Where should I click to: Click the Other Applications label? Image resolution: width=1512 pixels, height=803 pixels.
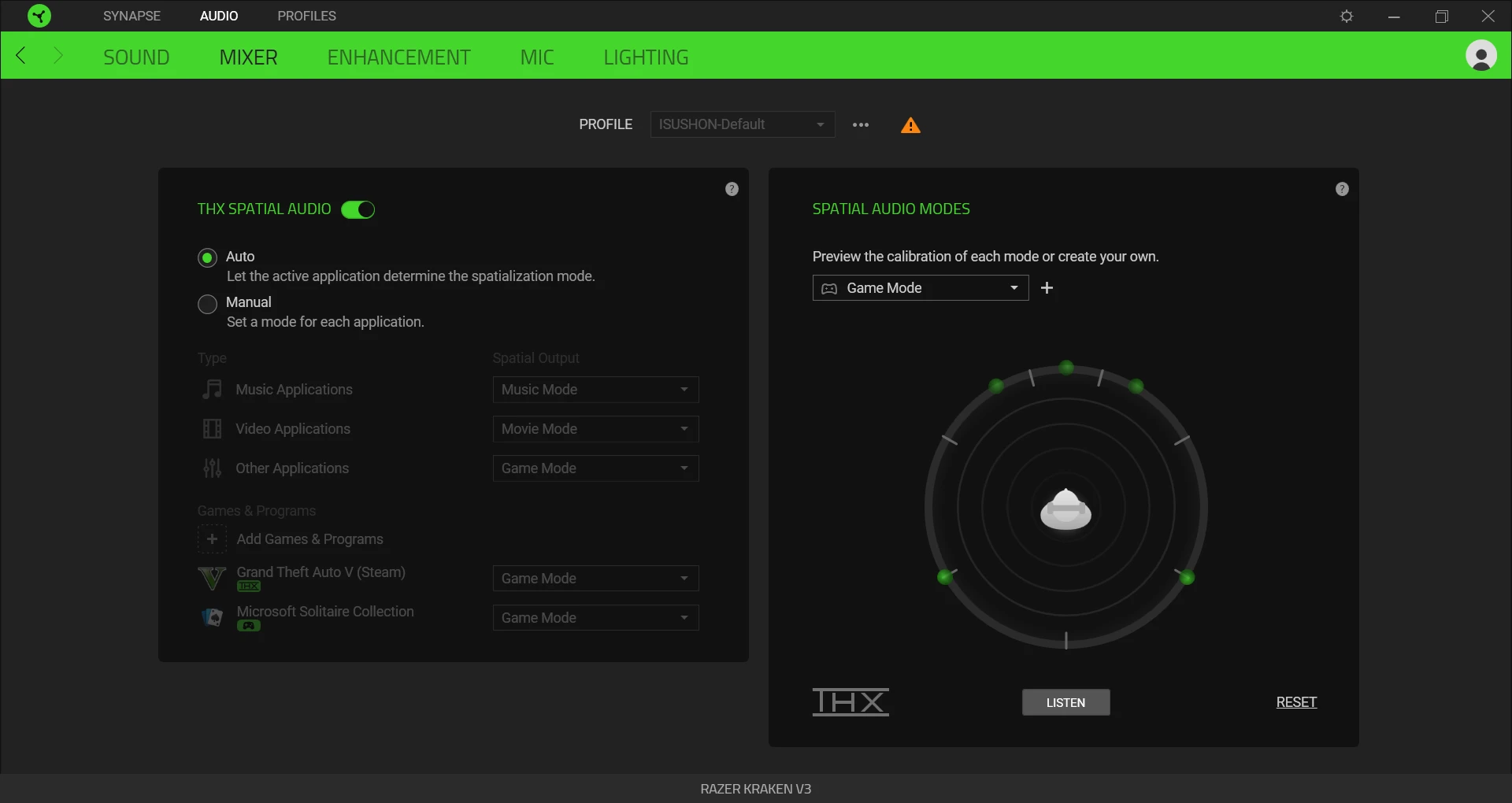point(292,468)
